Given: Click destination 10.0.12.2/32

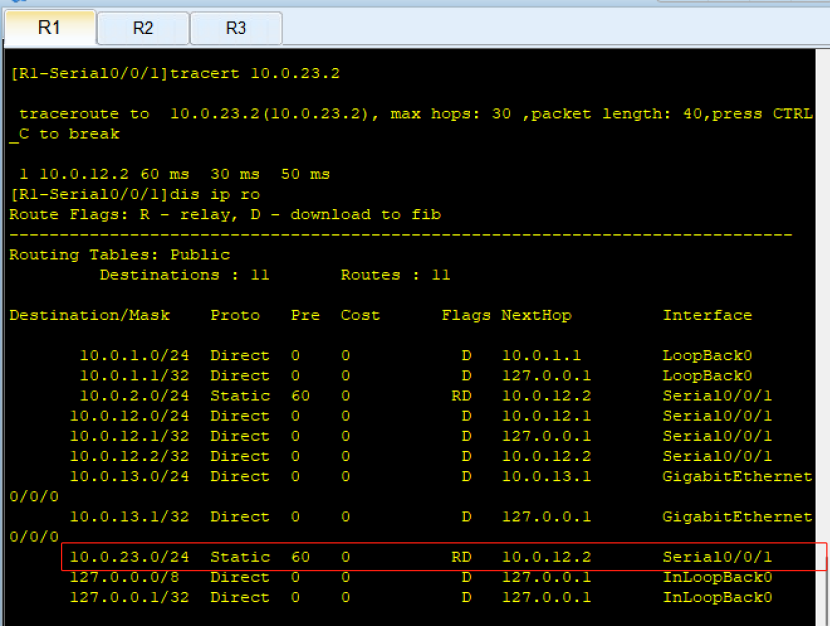Looking at the screenshot, I should 129,456.
